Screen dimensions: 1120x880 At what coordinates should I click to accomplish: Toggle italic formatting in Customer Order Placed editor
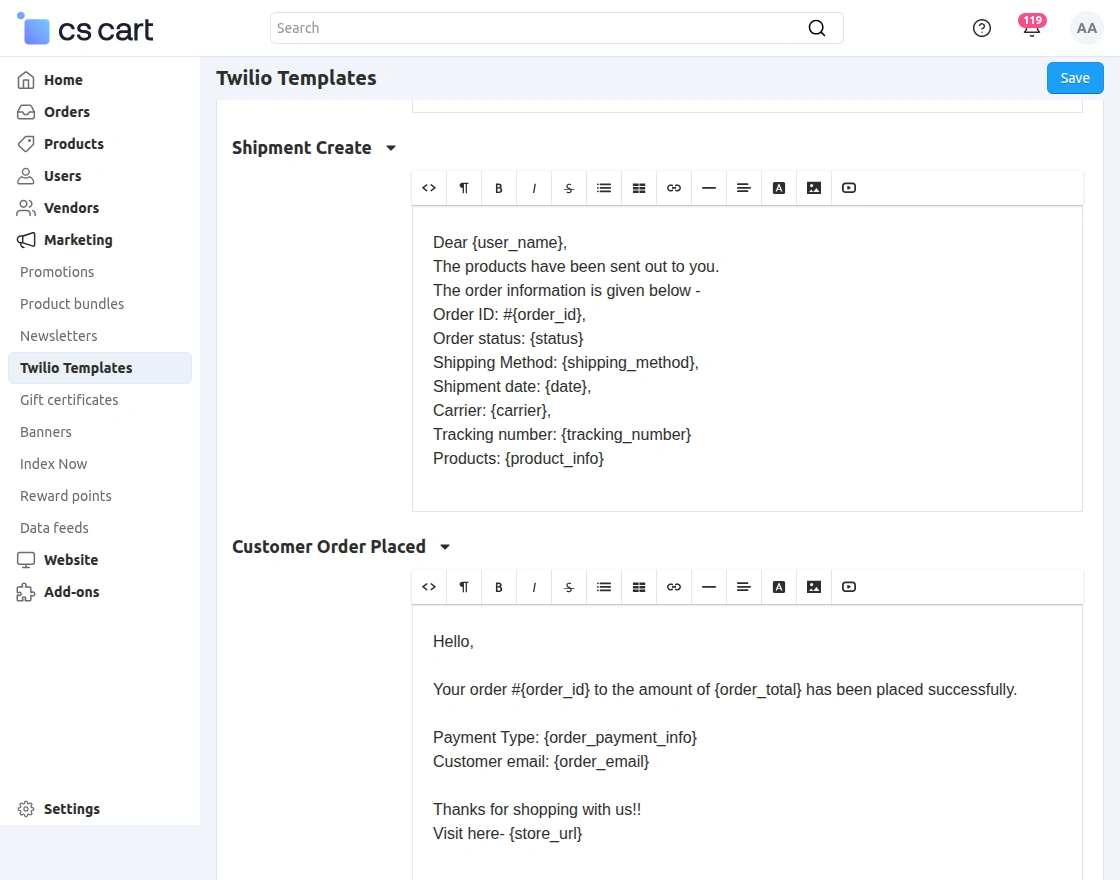534,587
